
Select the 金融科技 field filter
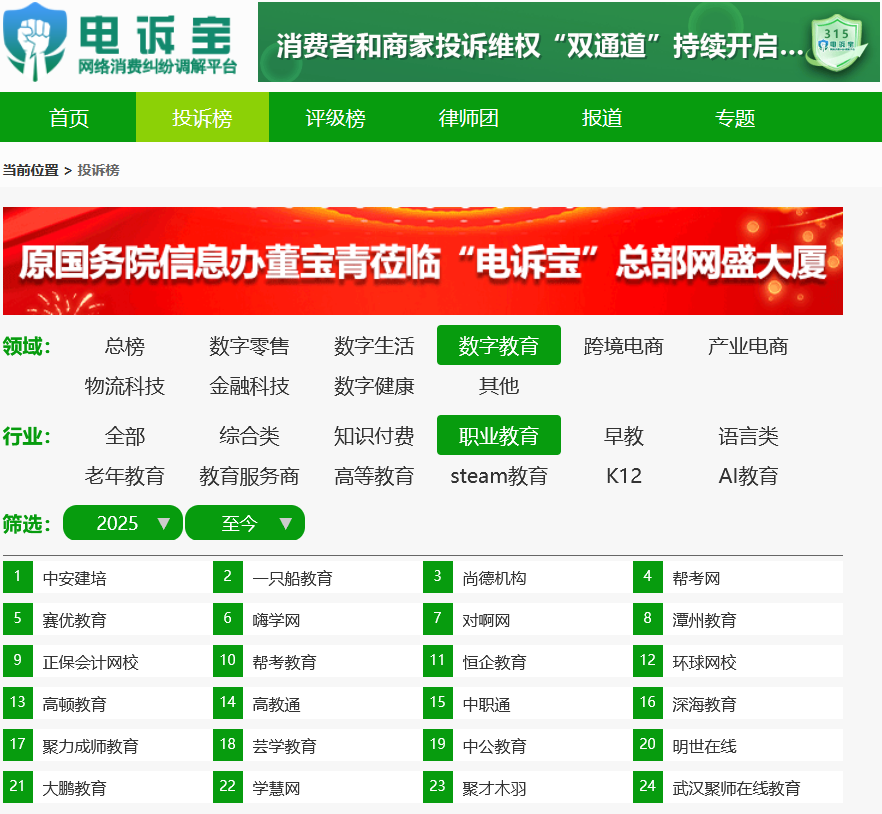coord(249,385)
